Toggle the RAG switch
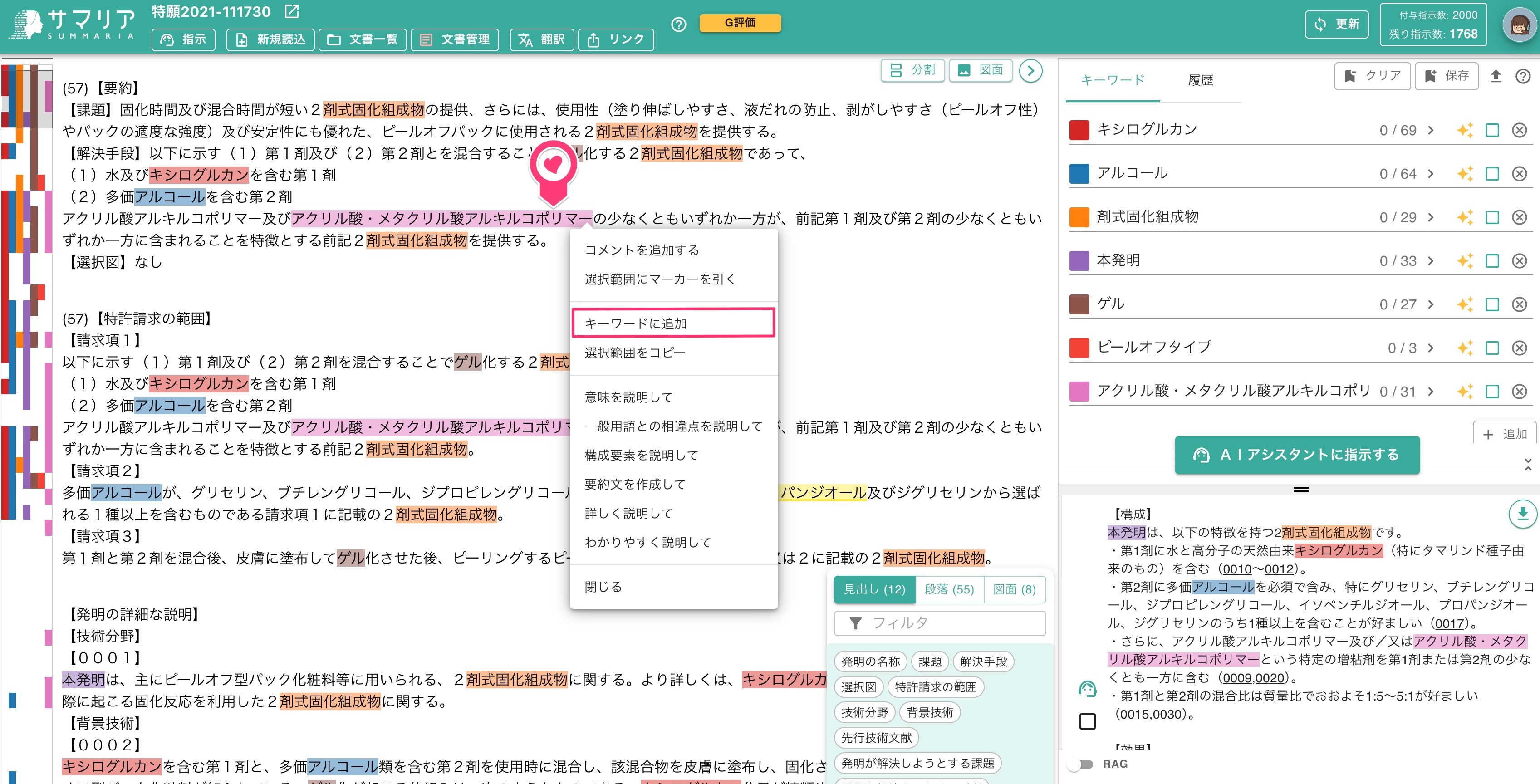The image size is (1540, 784). point(1081,764)
